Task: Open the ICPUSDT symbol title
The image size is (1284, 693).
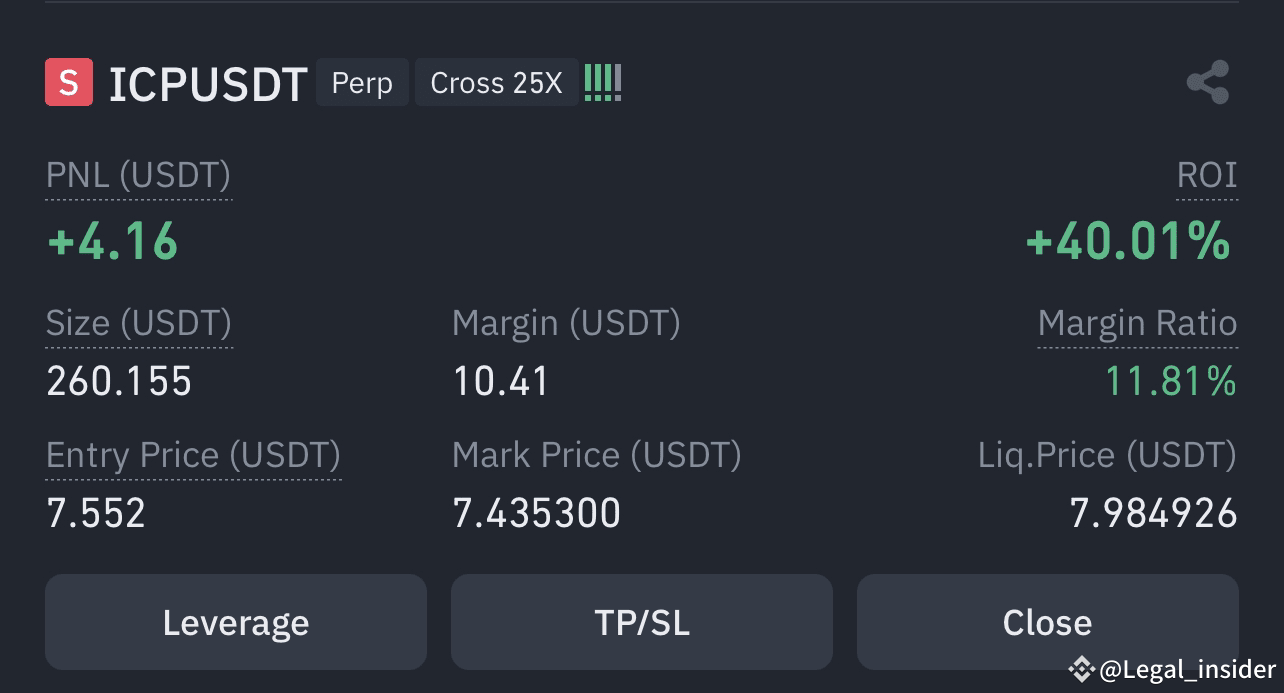Action: click(x=207, y=84)
